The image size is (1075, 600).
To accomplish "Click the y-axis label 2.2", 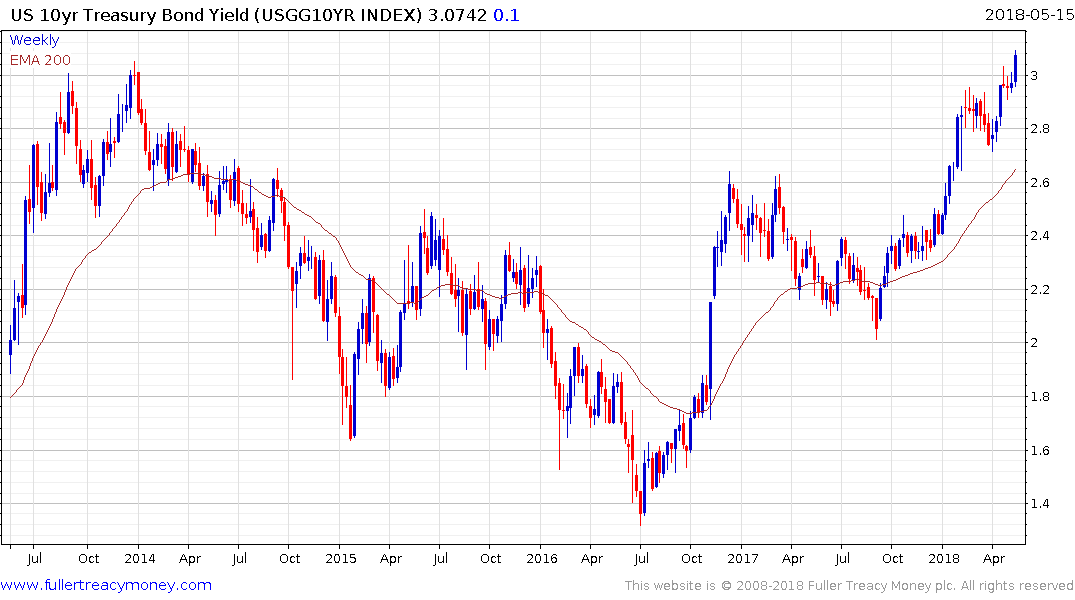I will (x=1041, y=289).
